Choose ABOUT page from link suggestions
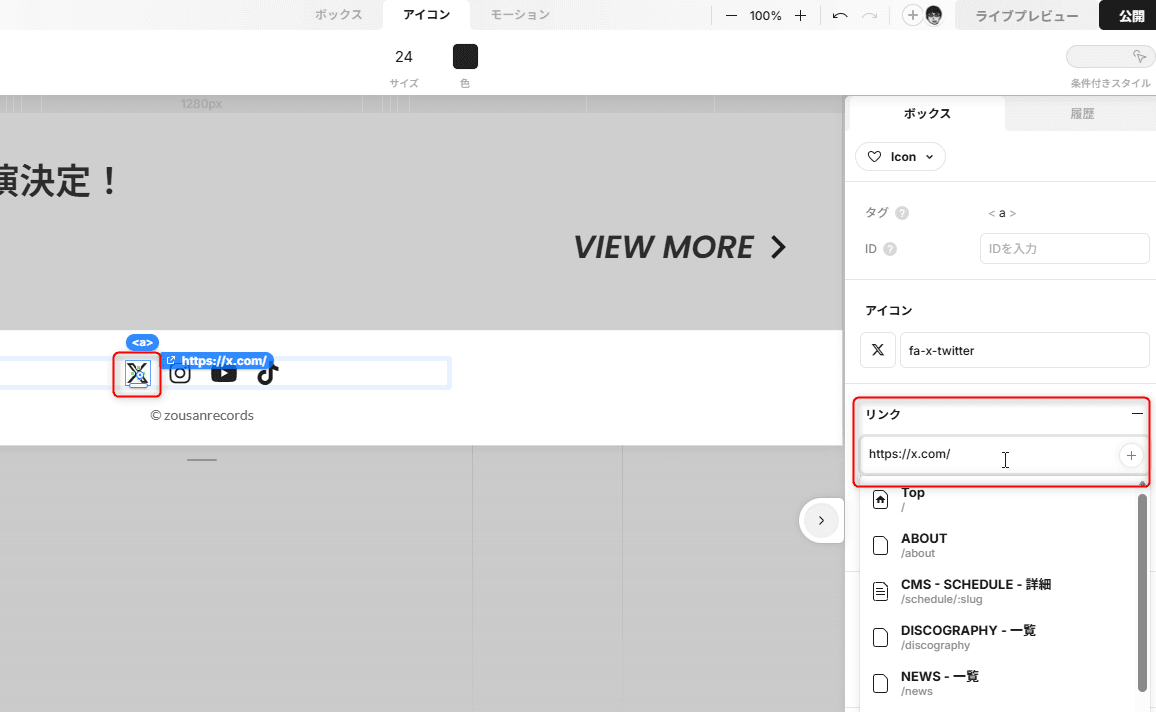The image size is (1156, 712). coord(924,545)
